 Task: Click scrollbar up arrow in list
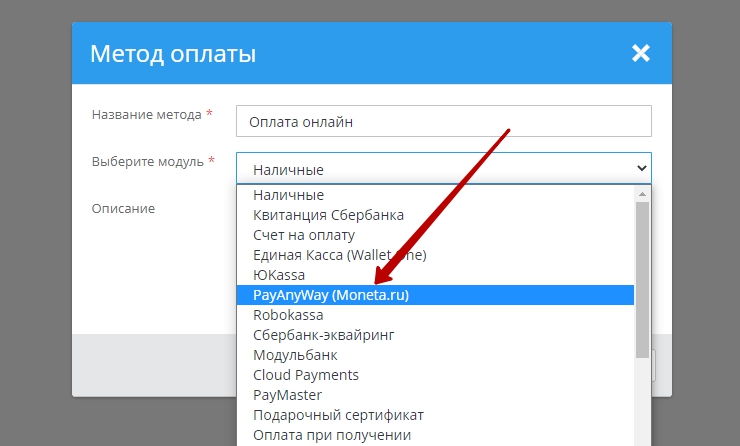[642, 193]
